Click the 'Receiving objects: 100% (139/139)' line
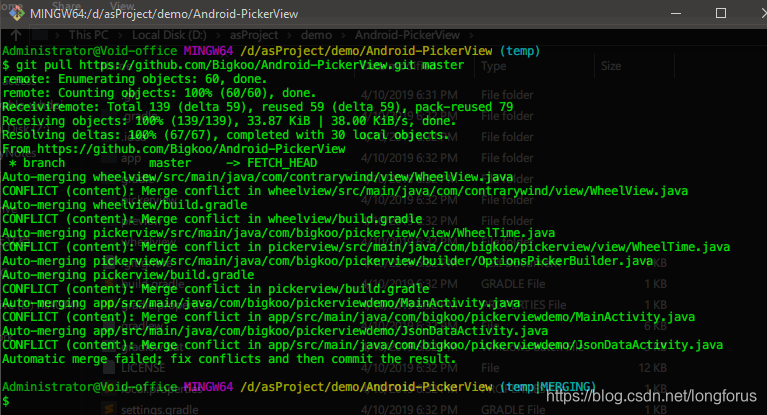 (229, 121)
